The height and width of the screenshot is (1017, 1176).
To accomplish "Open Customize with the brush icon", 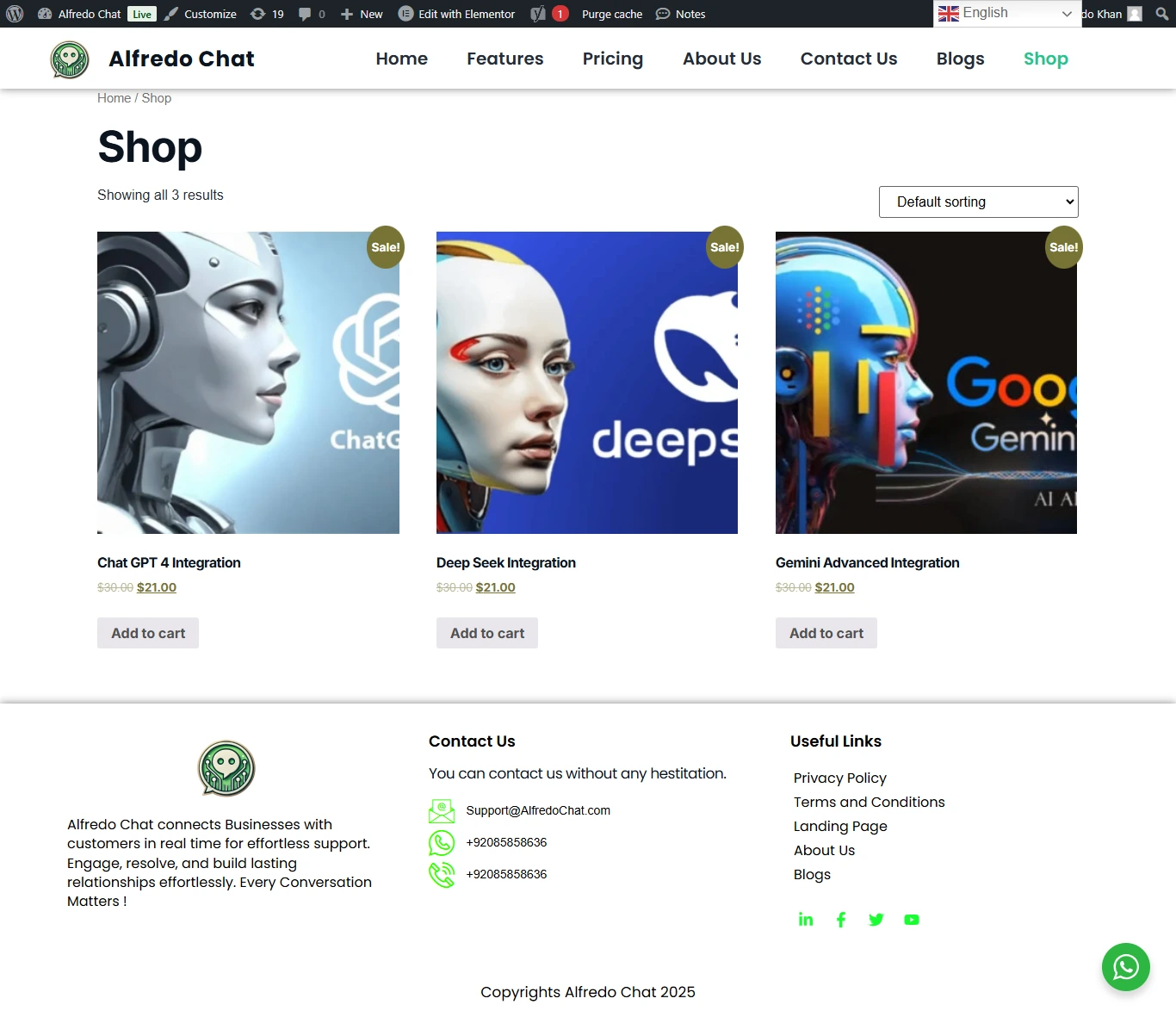I will 171,14.
